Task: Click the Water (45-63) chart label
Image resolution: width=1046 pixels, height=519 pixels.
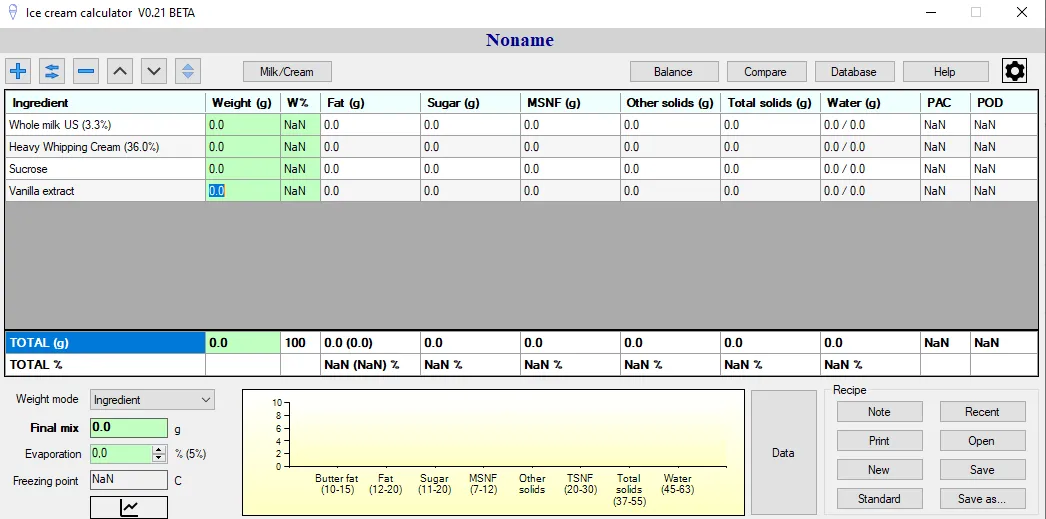Action: click(678, 484)
